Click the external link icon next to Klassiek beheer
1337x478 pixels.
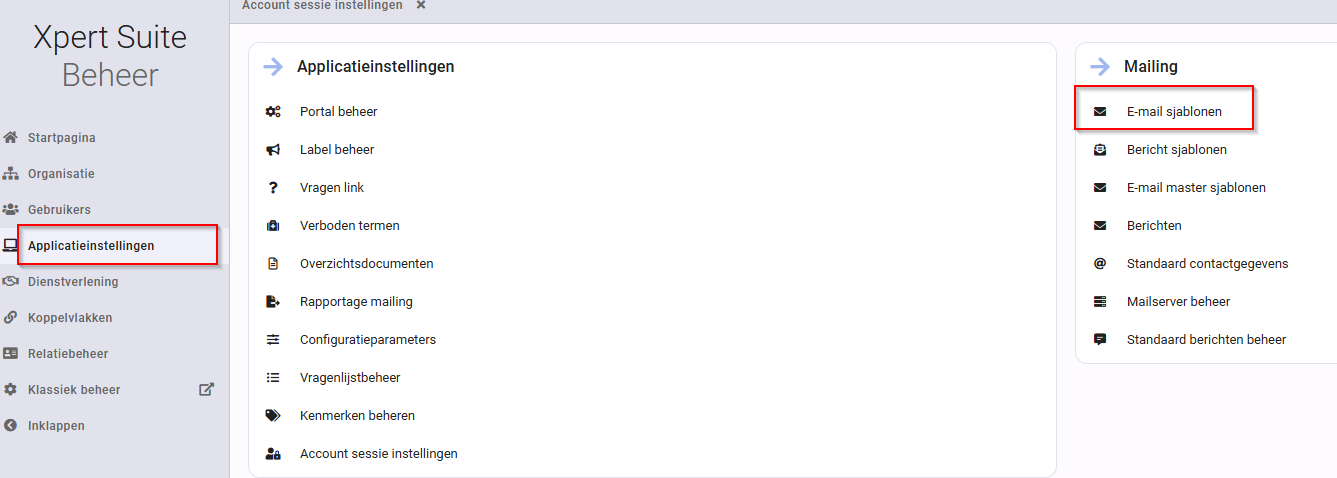(x=206, y=389)
